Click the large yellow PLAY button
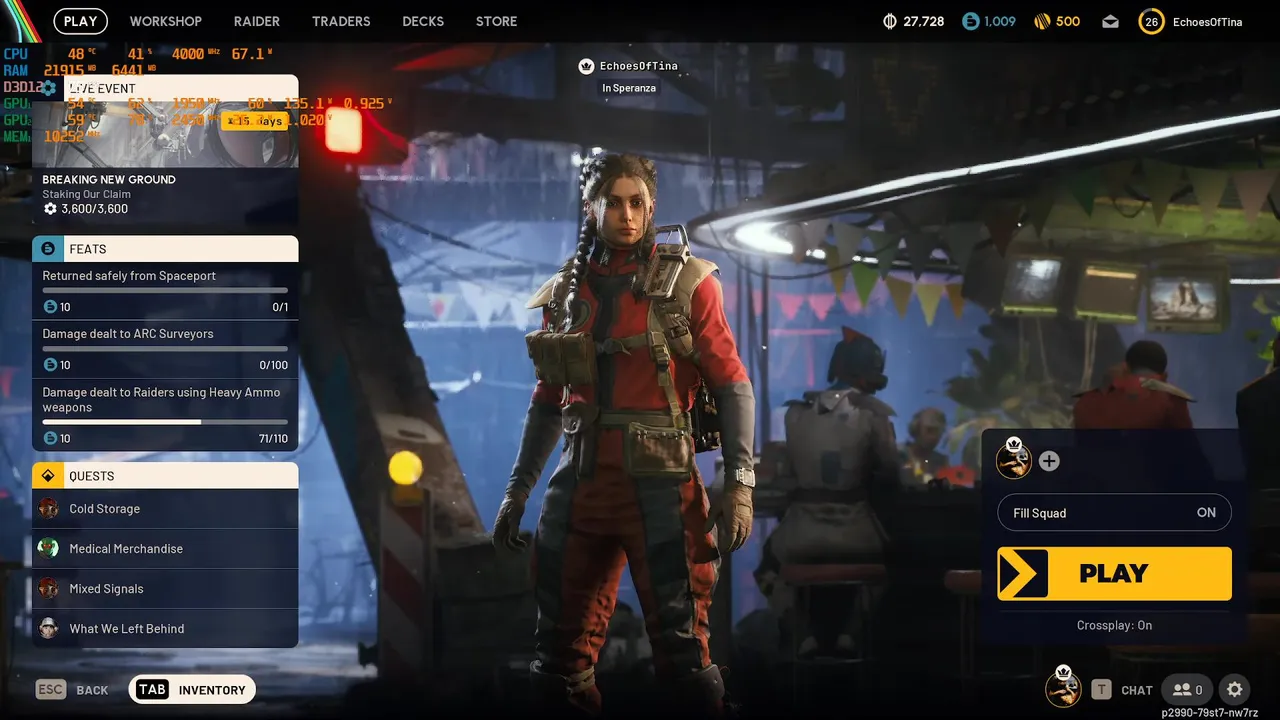This screenshot has height=720, width=1280. [x=1114, y=573]
